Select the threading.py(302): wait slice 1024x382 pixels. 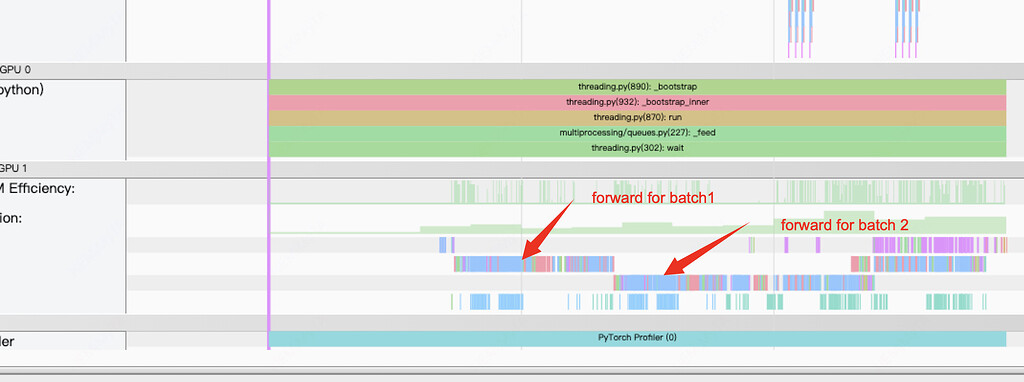click(x=637, y=149)
